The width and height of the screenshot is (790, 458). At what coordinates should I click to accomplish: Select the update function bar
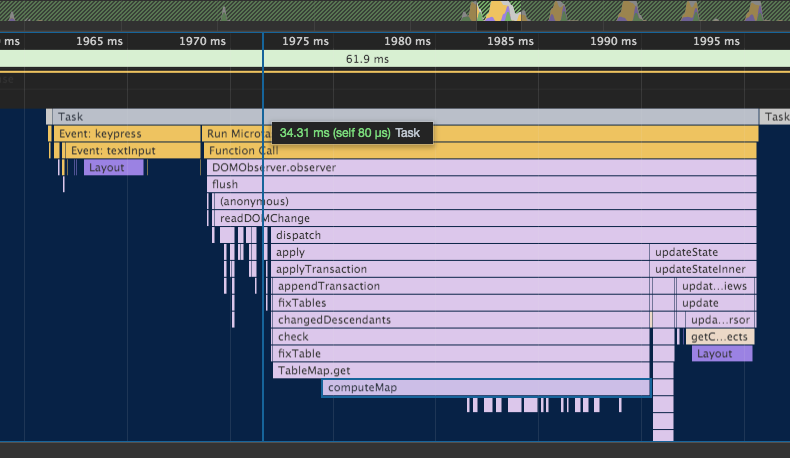[715, 303]
